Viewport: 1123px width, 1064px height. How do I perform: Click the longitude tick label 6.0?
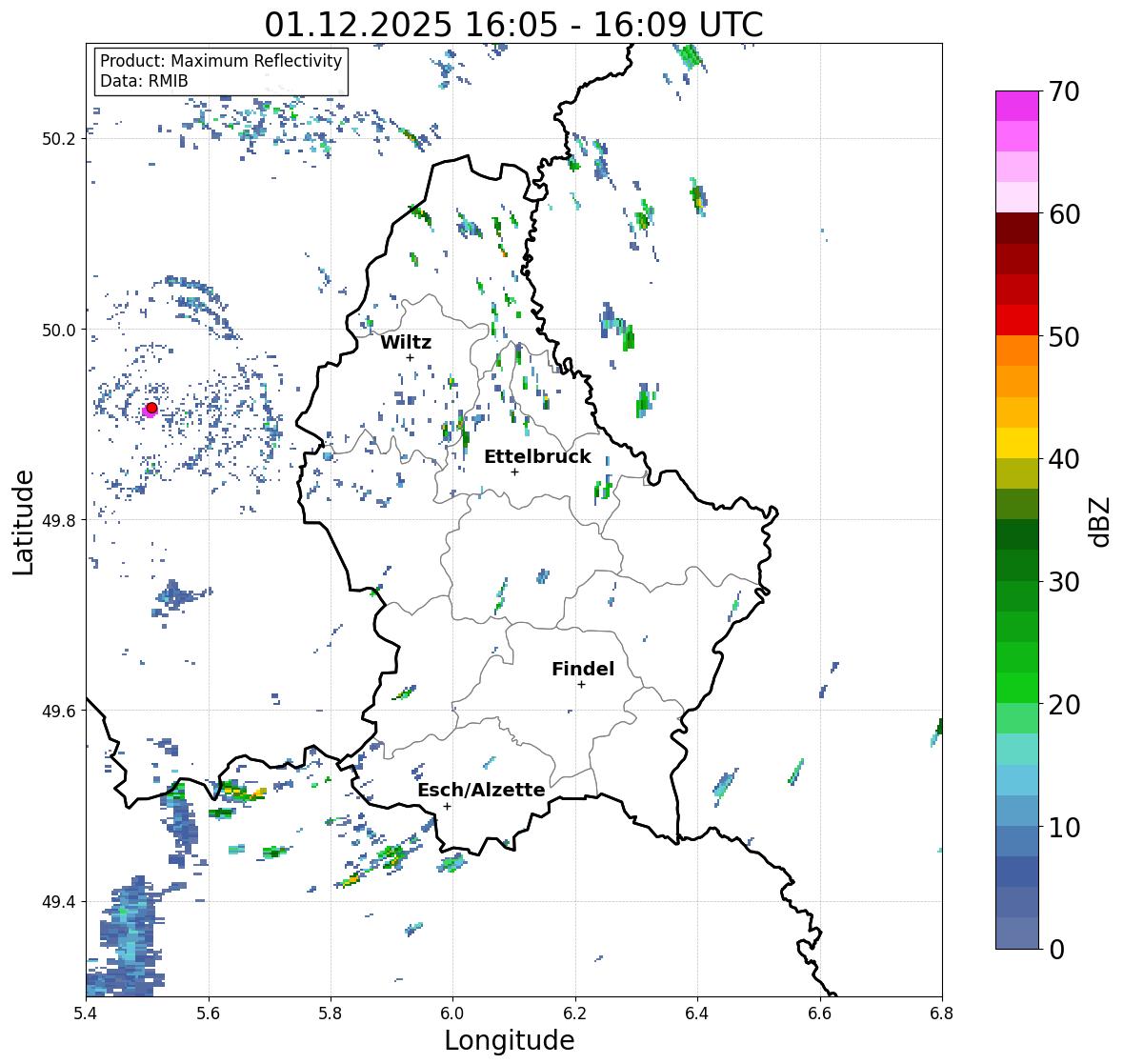452,1014
